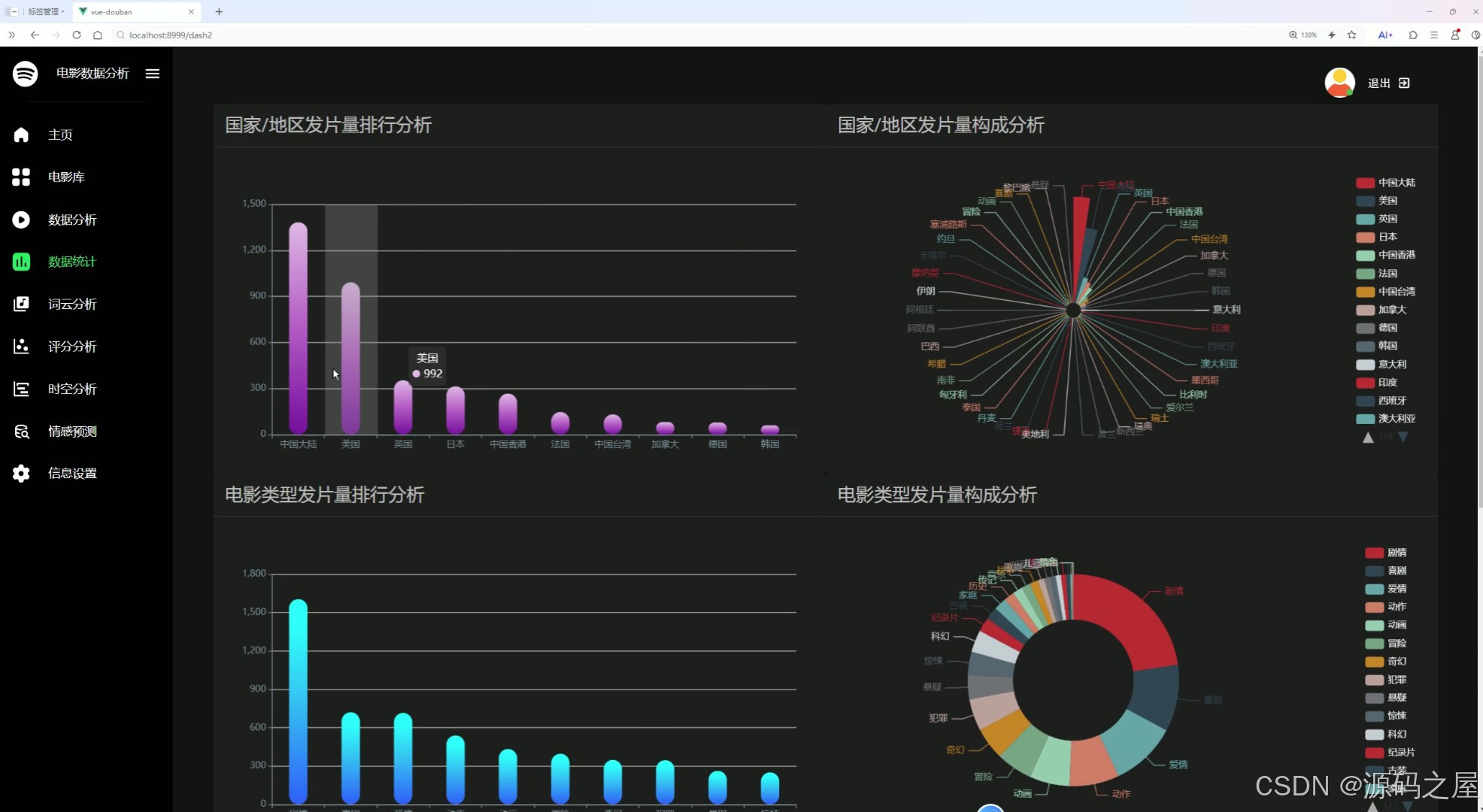Screen dimensions: 1483x812
Task: Click the home icon beside 主页
Action: [x=21, y=135]
